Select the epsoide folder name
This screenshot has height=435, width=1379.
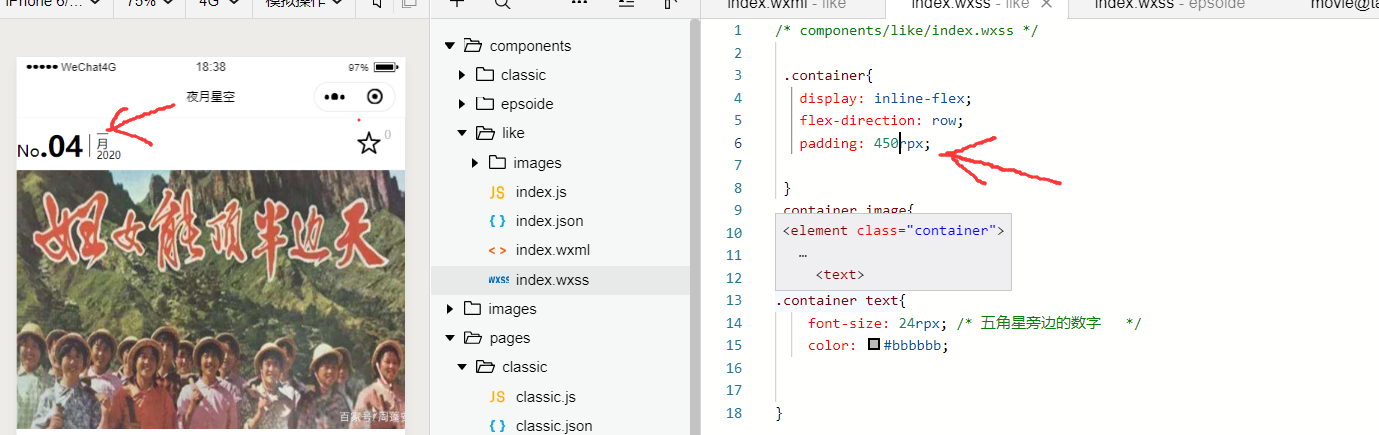(527, 104)
